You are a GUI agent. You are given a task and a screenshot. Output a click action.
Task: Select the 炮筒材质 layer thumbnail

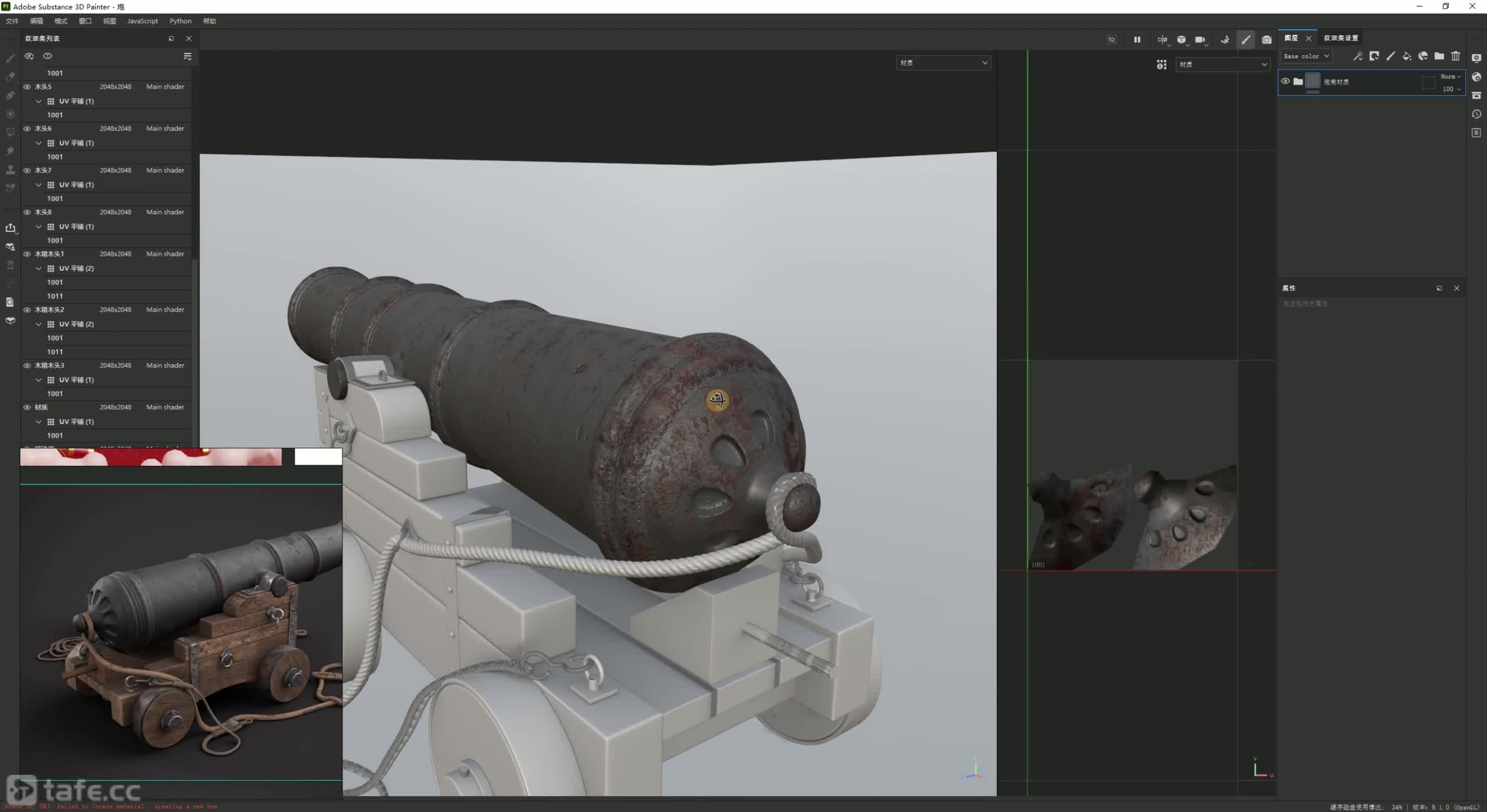(x=1313, y=81)
